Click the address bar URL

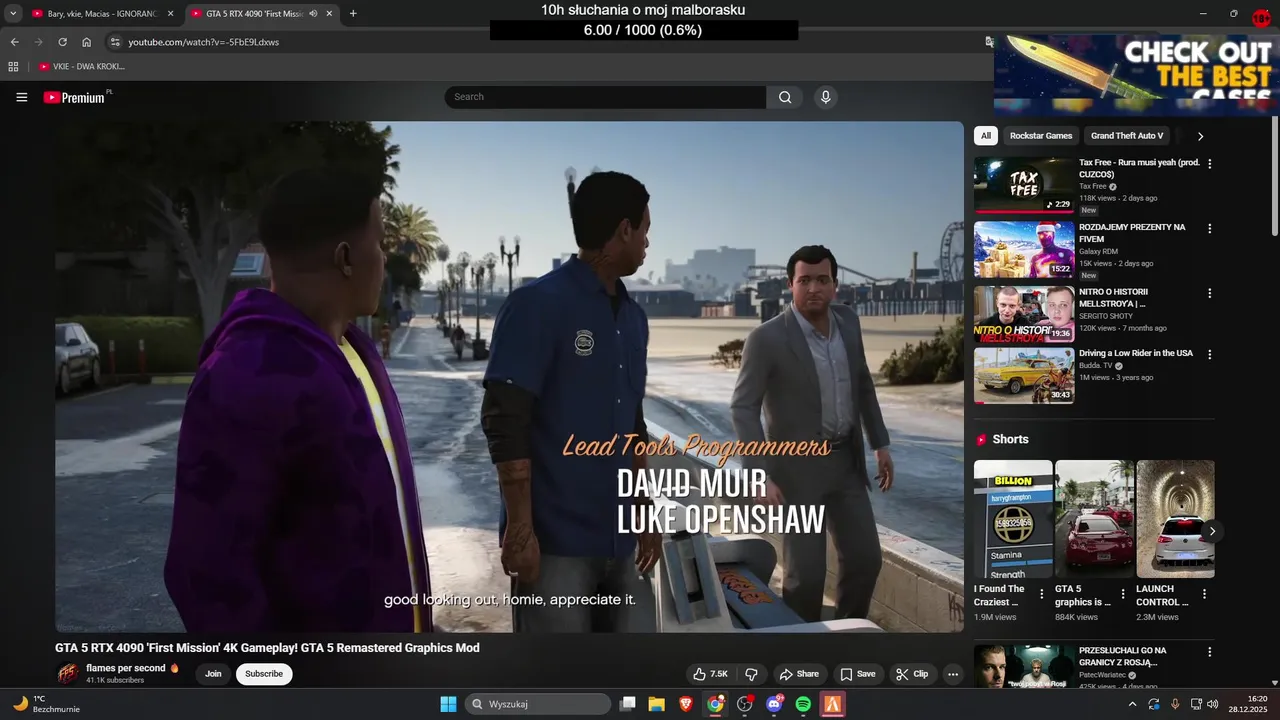[203, 42]
